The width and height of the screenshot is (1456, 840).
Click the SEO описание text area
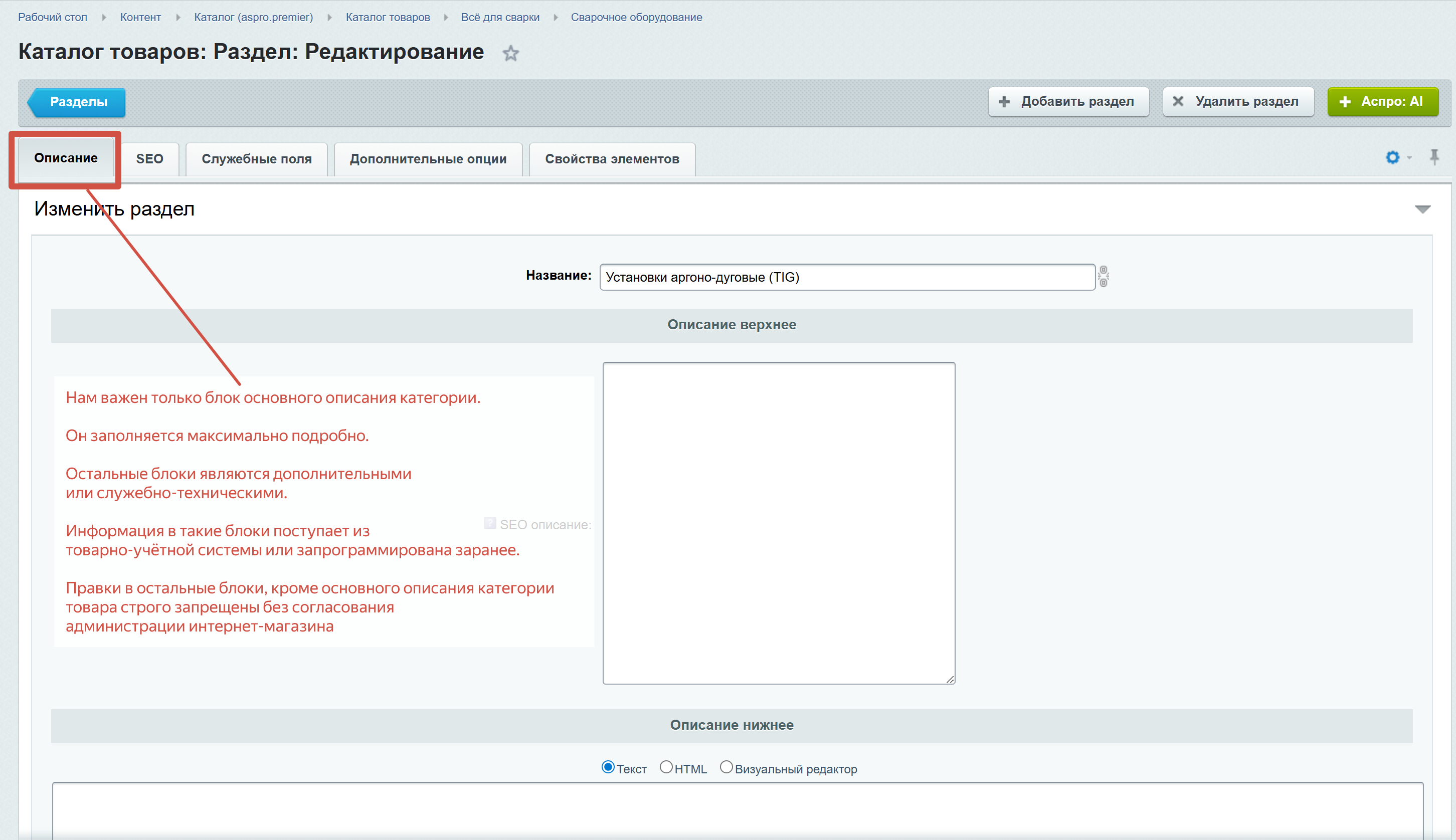[x=778, y=523]
